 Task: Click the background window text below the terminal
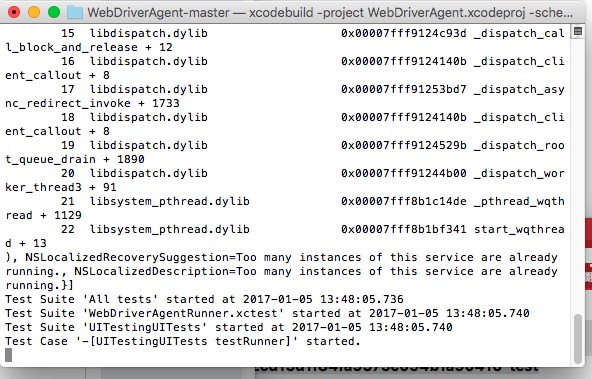(x=396, y=368)
